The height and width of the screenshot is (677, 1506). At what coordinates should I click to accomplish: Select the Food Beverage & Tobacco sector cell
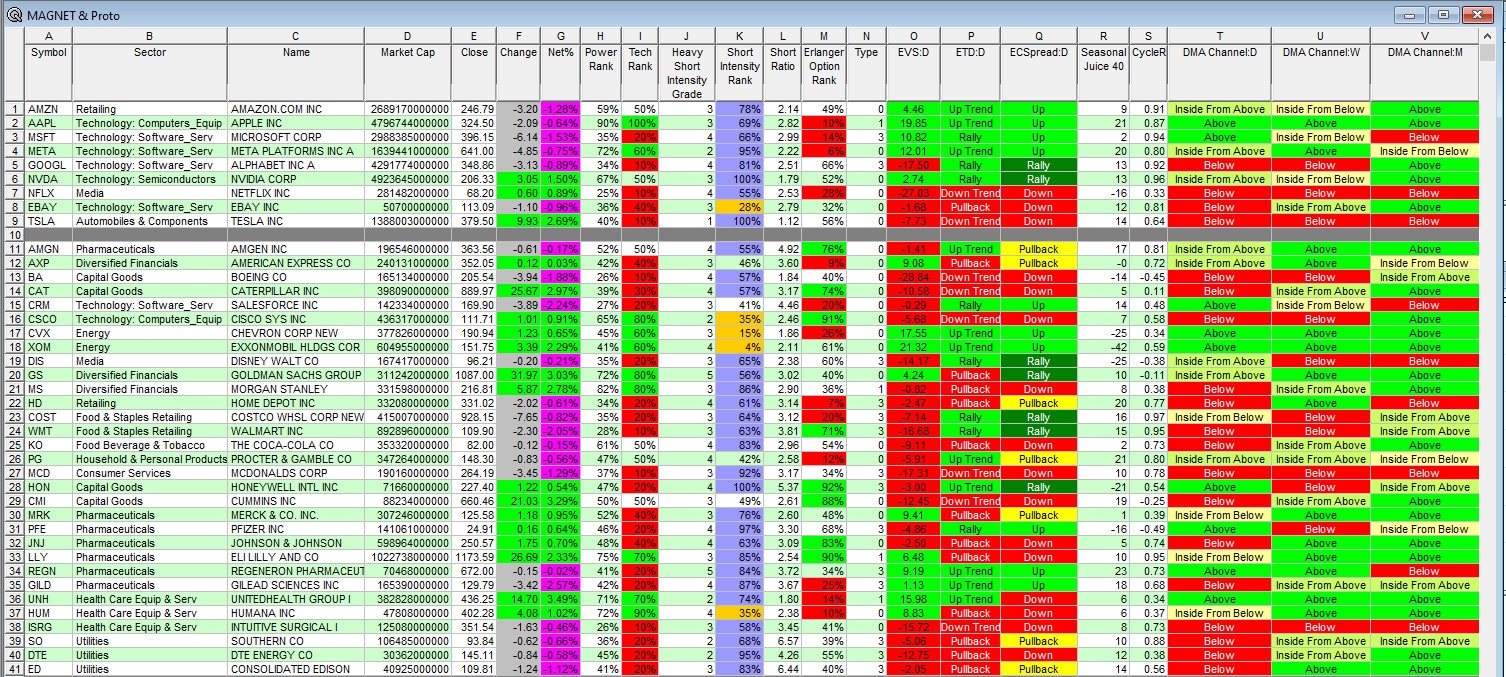click(150, 445)
